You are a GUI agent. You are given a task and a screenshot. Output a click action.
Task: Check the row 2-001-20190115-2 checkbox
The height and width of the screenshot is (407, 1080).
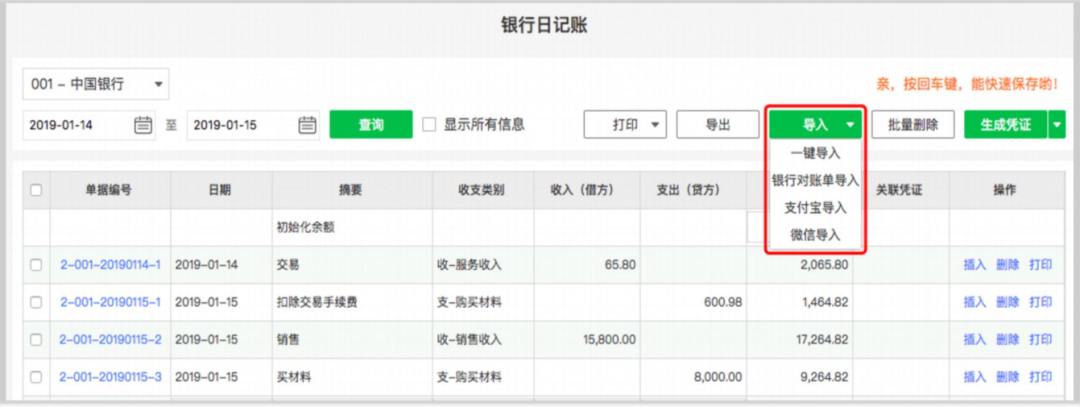[37, 340]
